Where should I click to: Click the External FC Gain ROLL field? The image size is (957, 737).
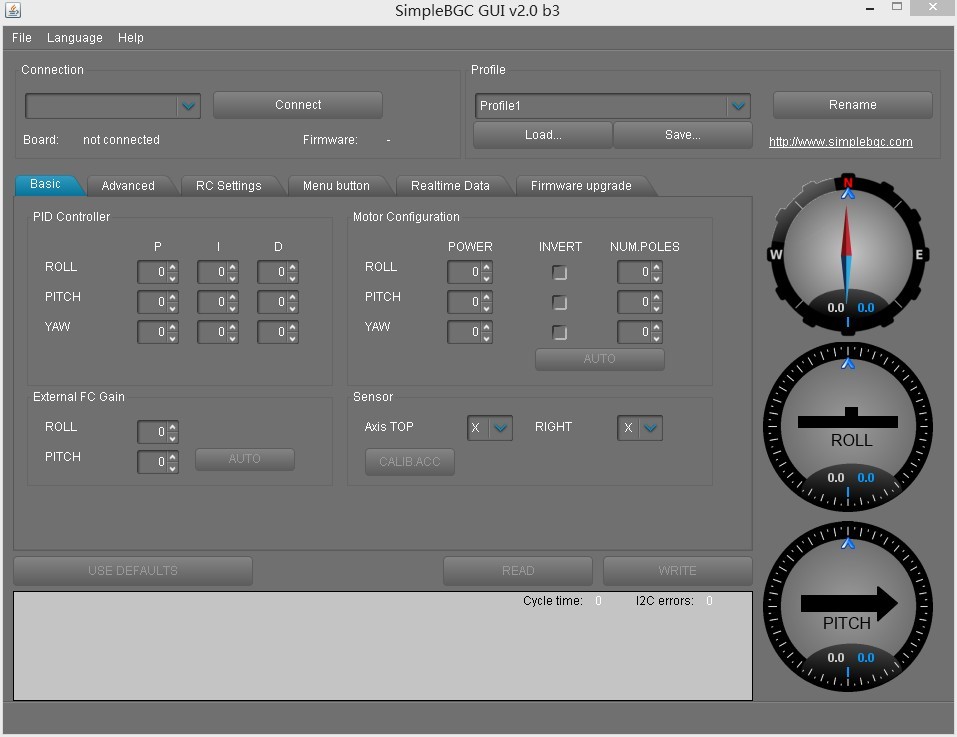coord(152,432)
